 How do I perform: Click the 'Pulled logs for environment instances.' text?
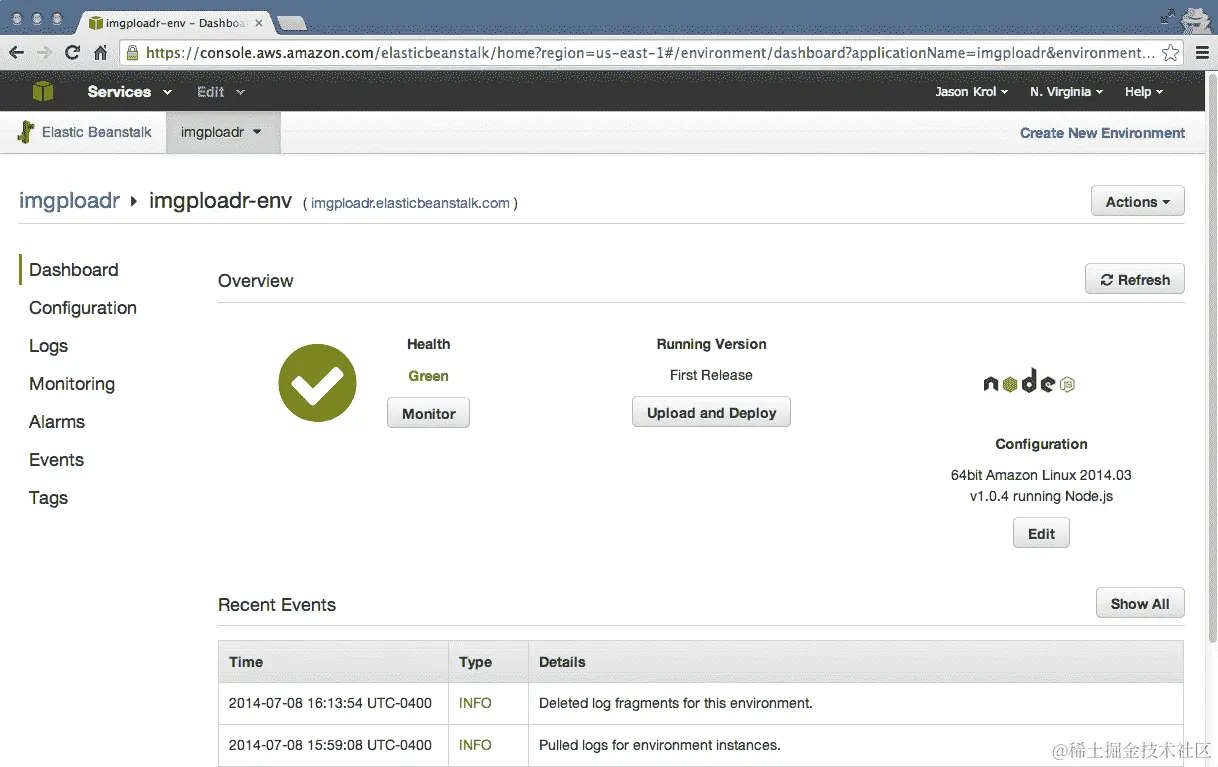tap(659, 745)
